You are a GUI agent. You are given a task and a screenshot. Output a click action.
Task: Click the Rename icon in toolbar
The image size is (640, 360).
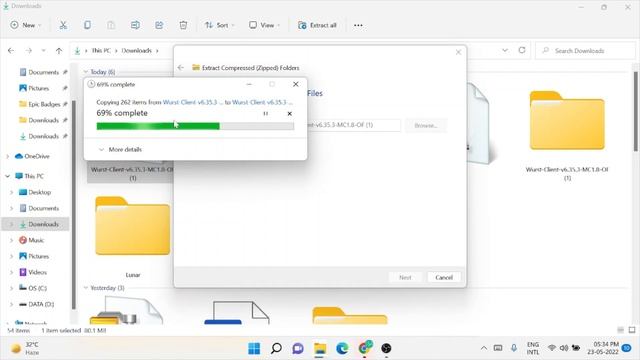click(x=135, y=25)
